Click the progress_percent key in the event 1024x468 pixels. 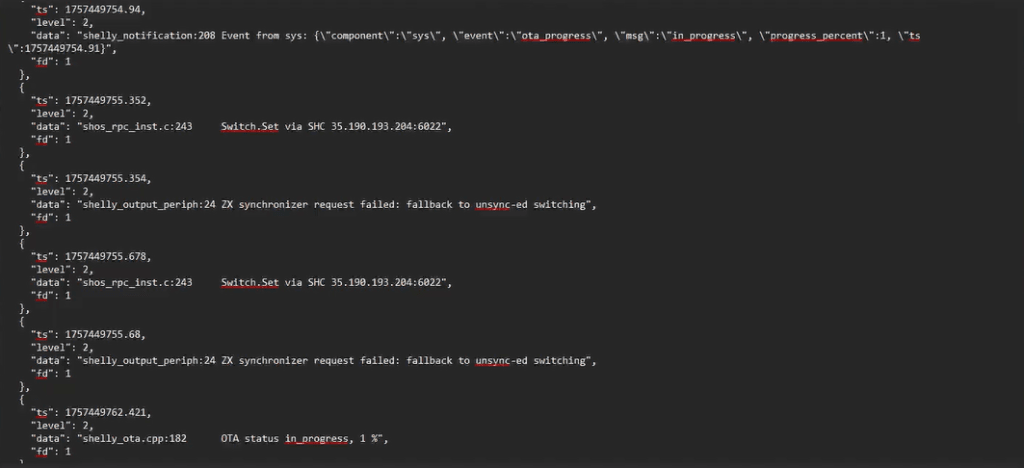798,34
